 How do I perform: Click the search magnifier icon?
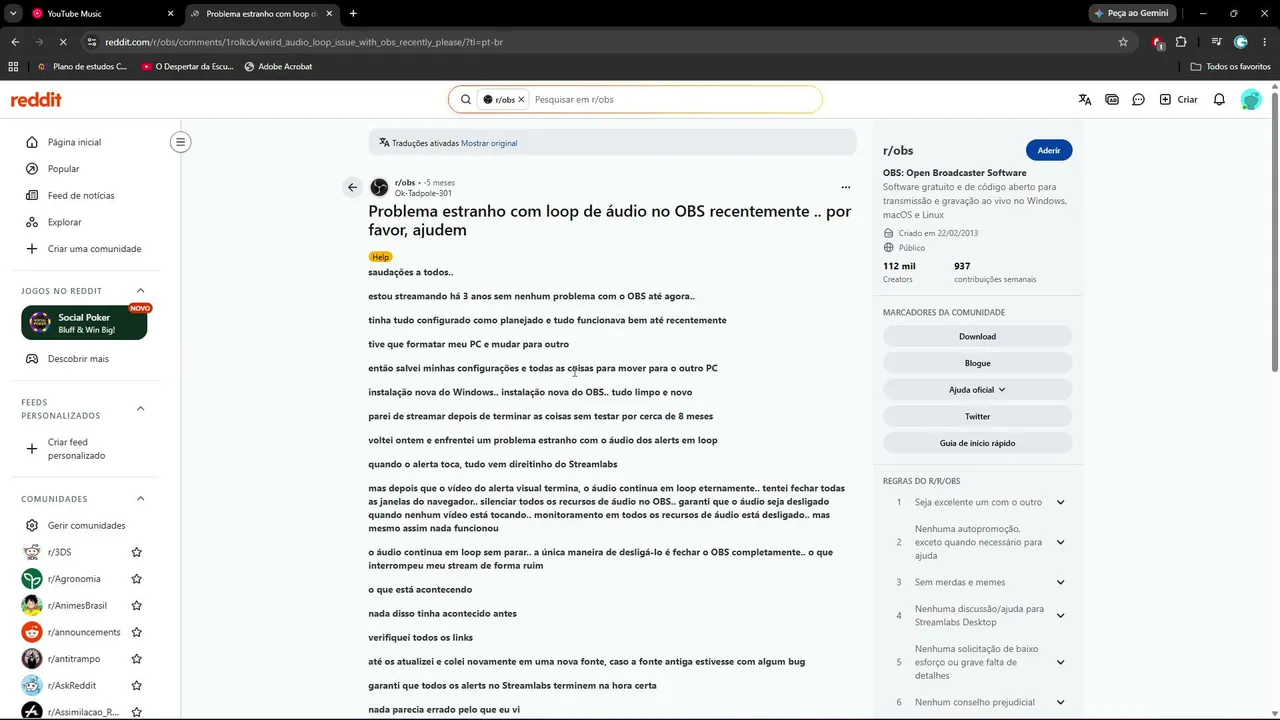(466, 100)
